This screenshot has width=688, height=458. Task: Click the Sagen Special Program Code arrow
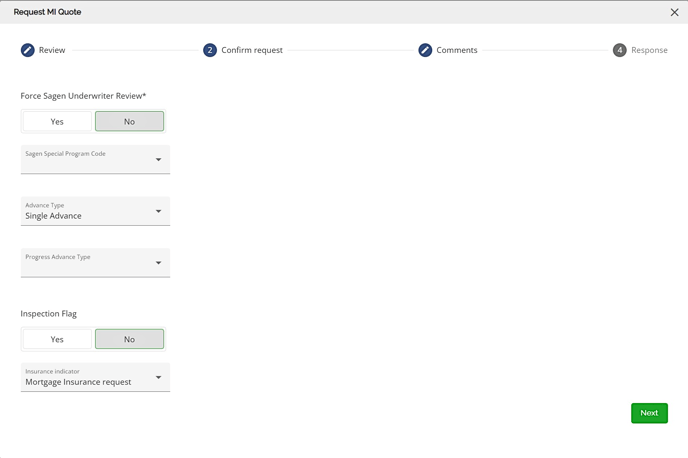(x=158, y=160)
